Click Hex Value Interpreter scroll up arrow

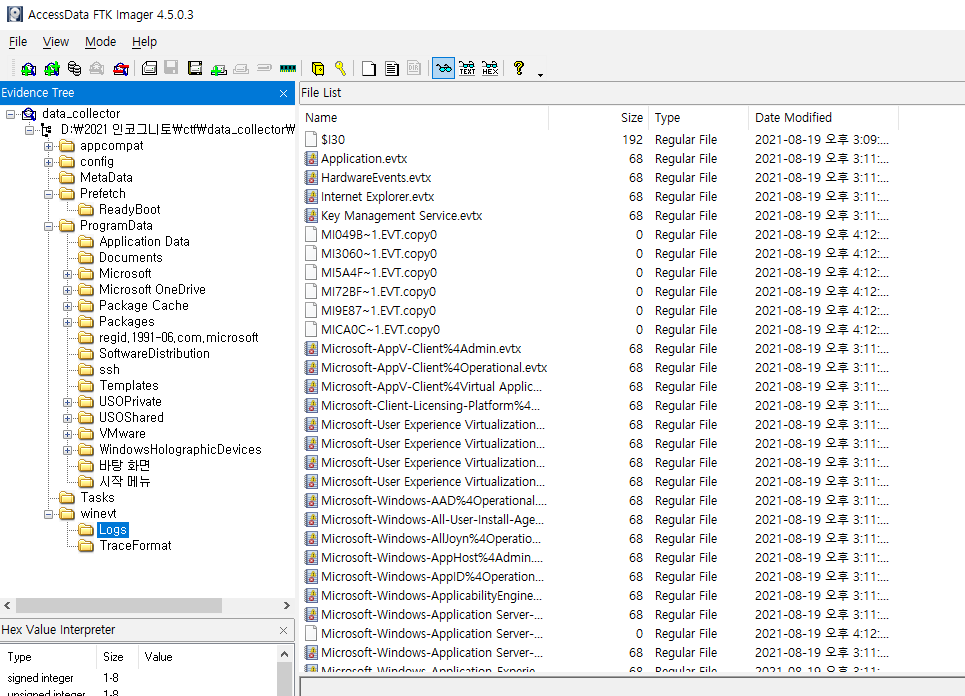point(284,654)
